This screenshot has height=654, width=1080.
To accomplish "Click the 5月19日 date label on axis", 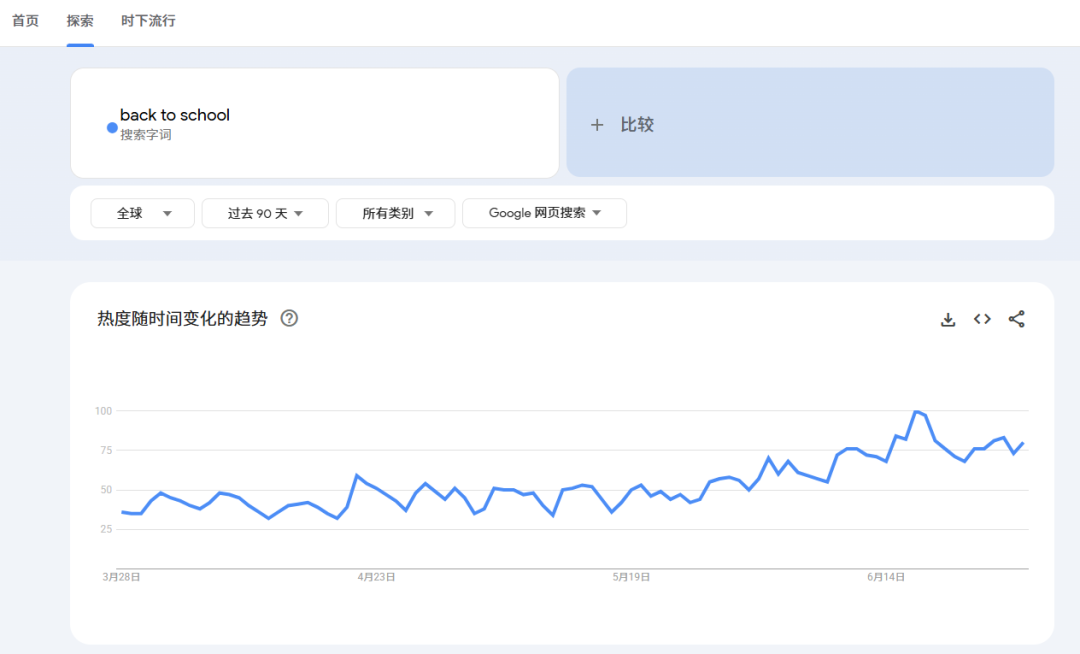I will (x=631, y=577).
